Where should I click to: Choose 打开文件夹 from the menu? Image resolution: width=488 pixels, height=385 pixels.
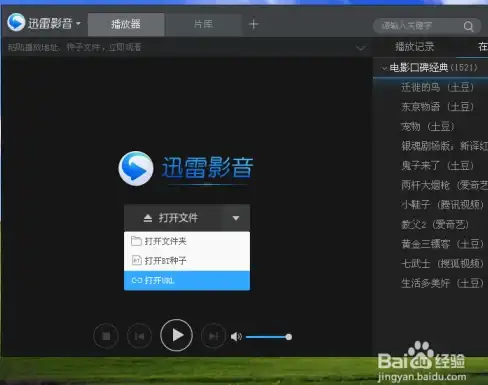pos(187,241)
